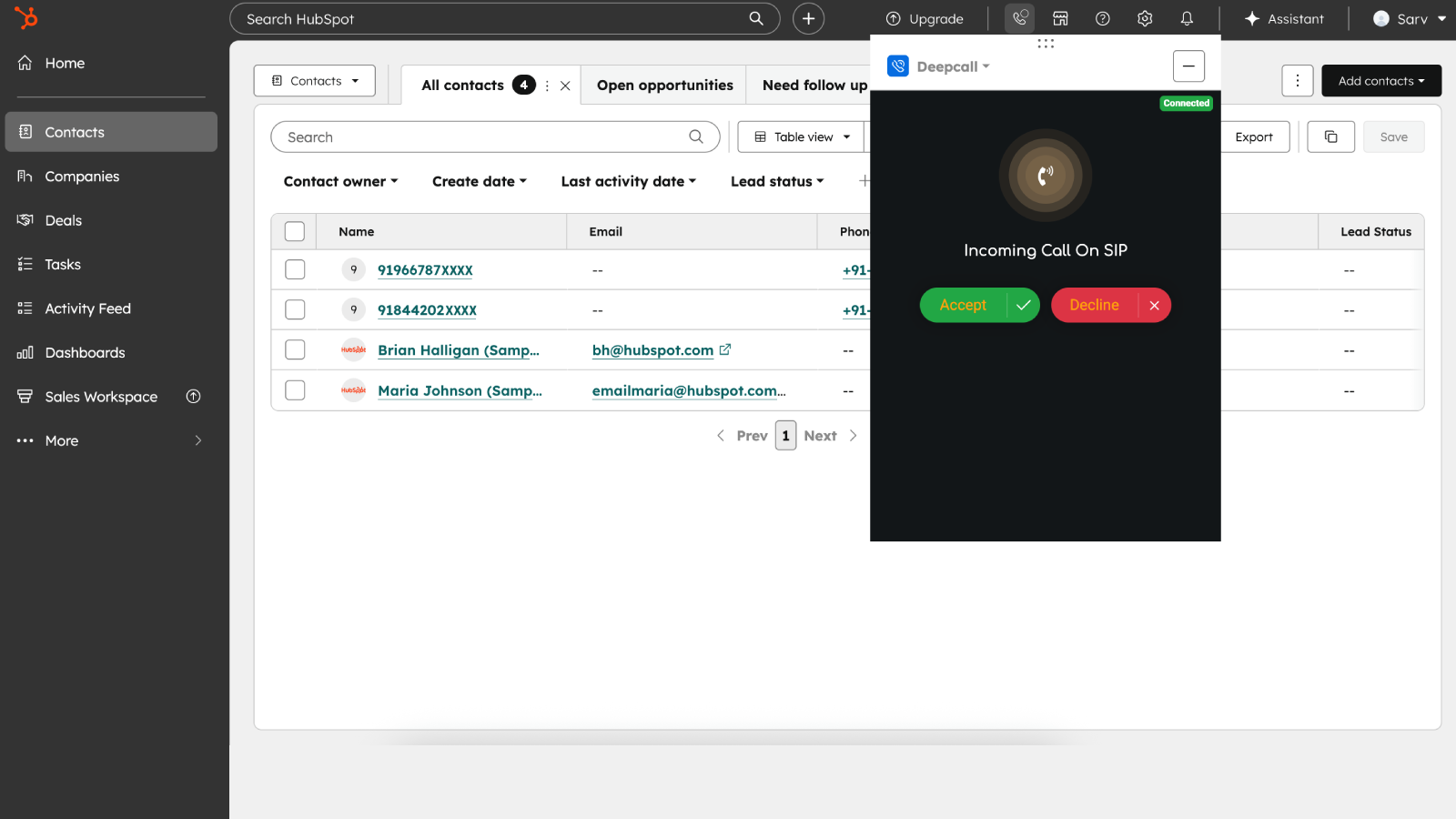Screen dimensions: 1456x819
Task: Open the Table view dropdown
Action: 803,136
